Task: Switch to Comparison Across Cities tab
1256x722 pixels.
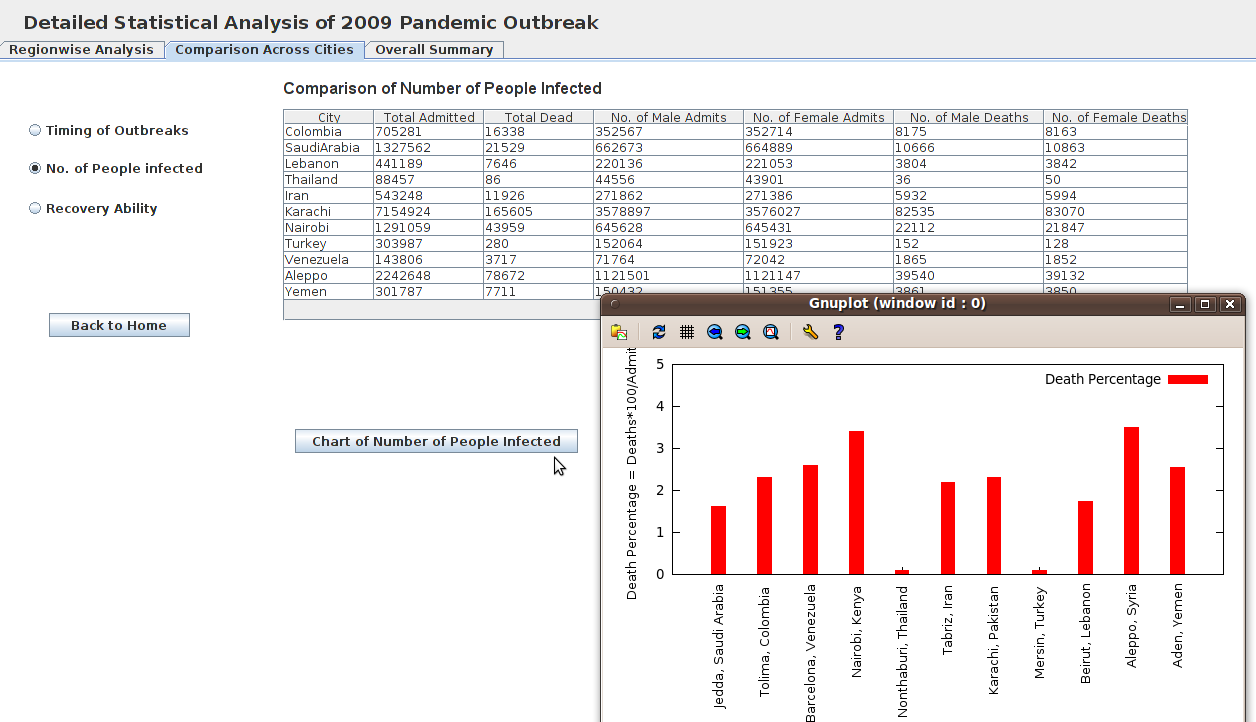Action: point(264,50)
